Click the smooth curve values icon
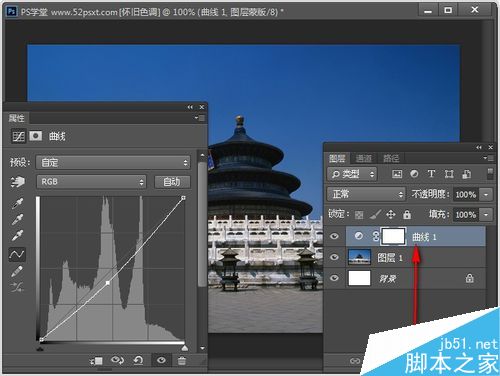This screenshot has height=376, width=500. coord(17,287)
